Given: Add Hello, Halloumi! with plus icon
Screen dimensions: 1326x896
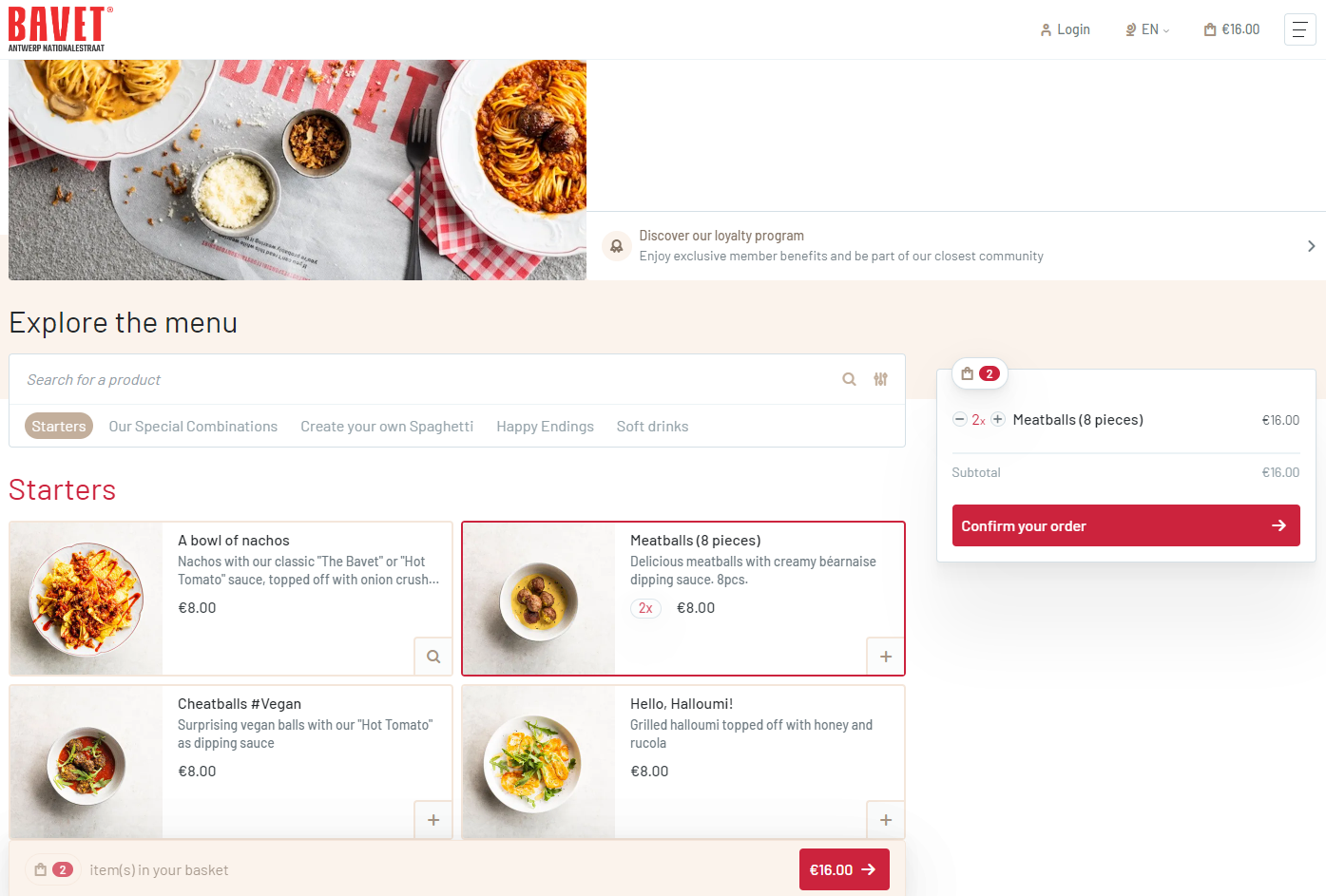Looking at the screenshot, I should coord(886,820).
